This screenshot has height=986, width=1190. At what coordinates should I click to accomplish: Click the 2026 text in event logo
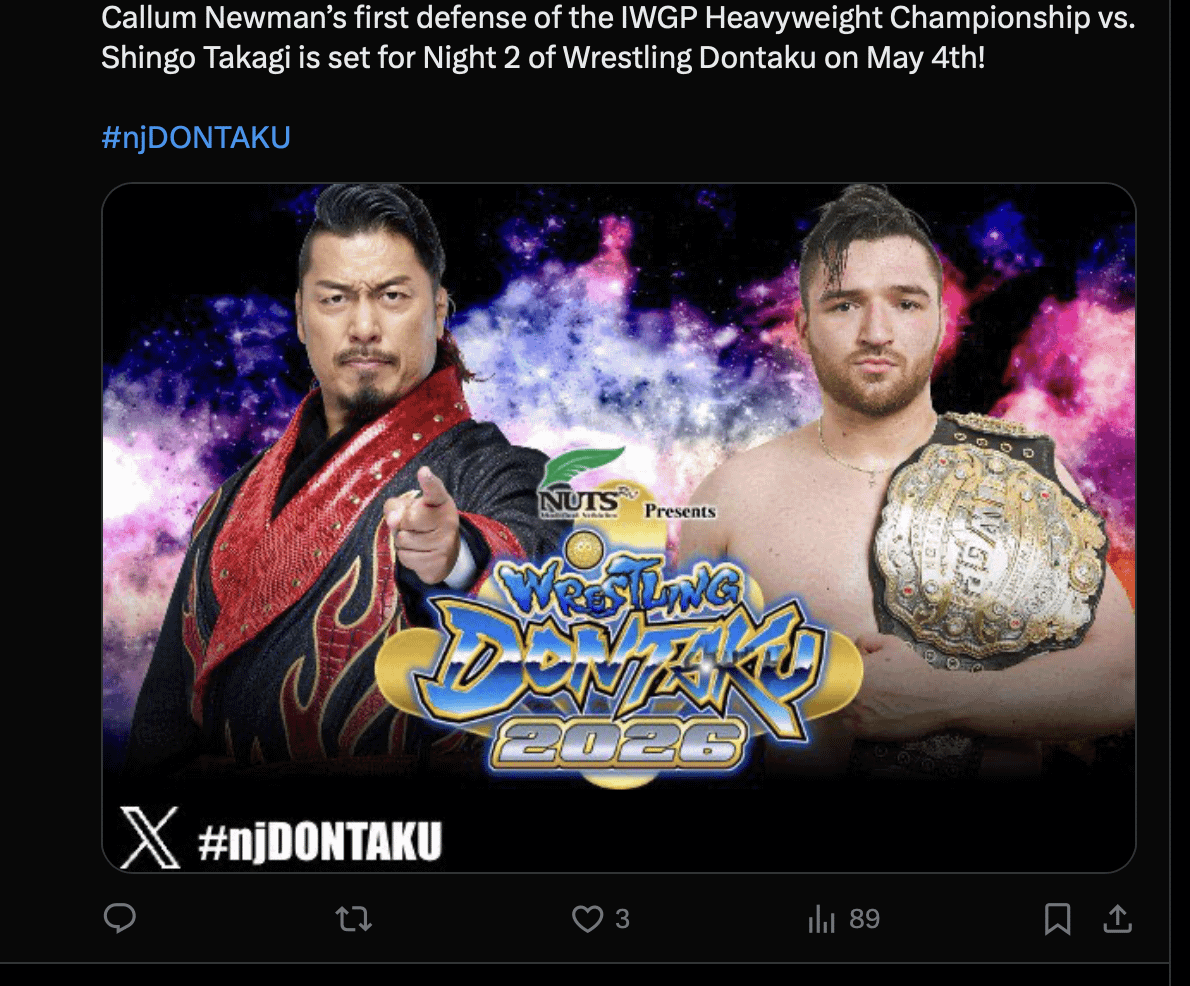click(x=619, y=744)
